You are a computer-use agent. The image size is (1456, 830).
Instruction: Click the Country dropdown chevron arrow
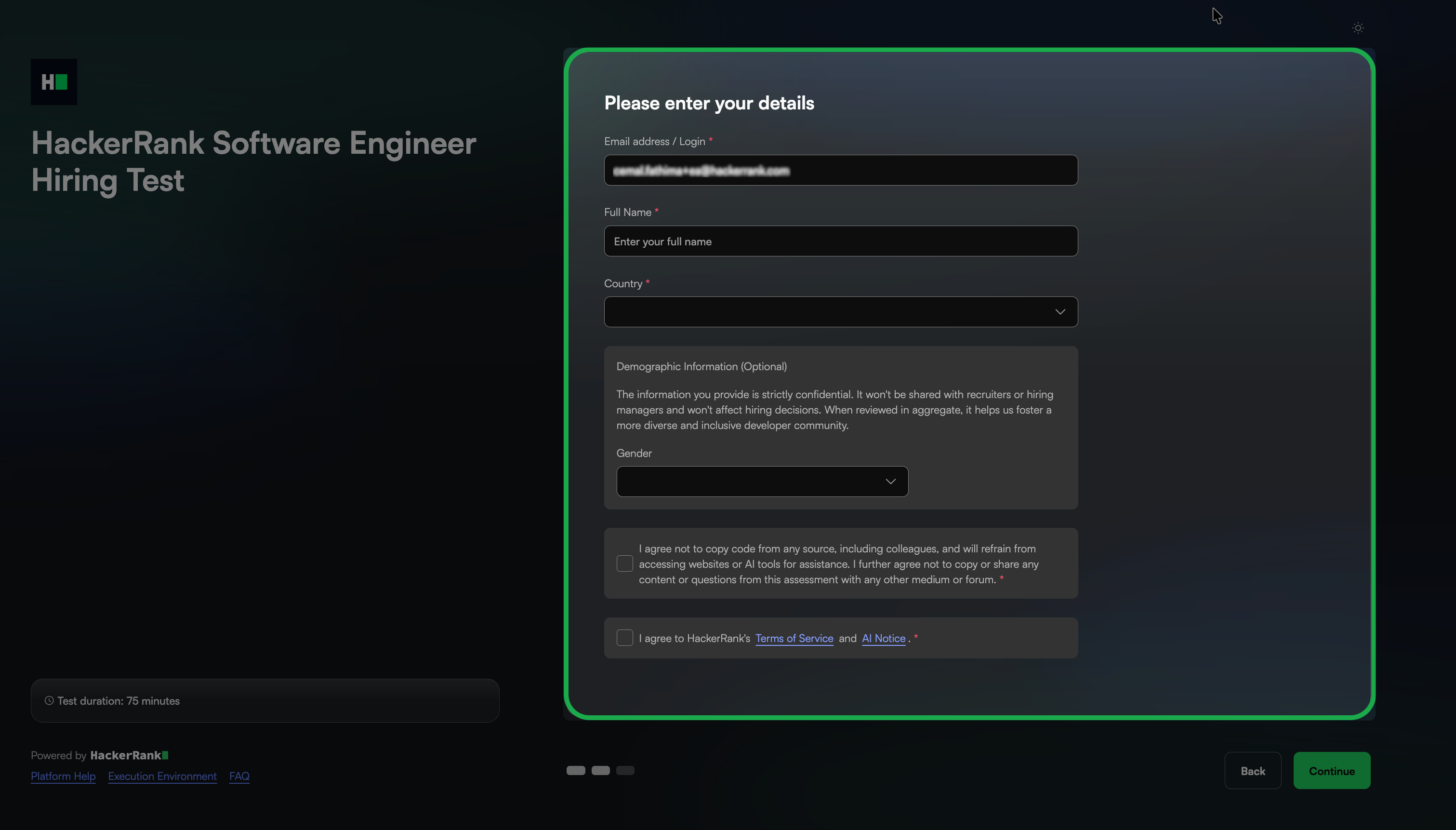1059,312
